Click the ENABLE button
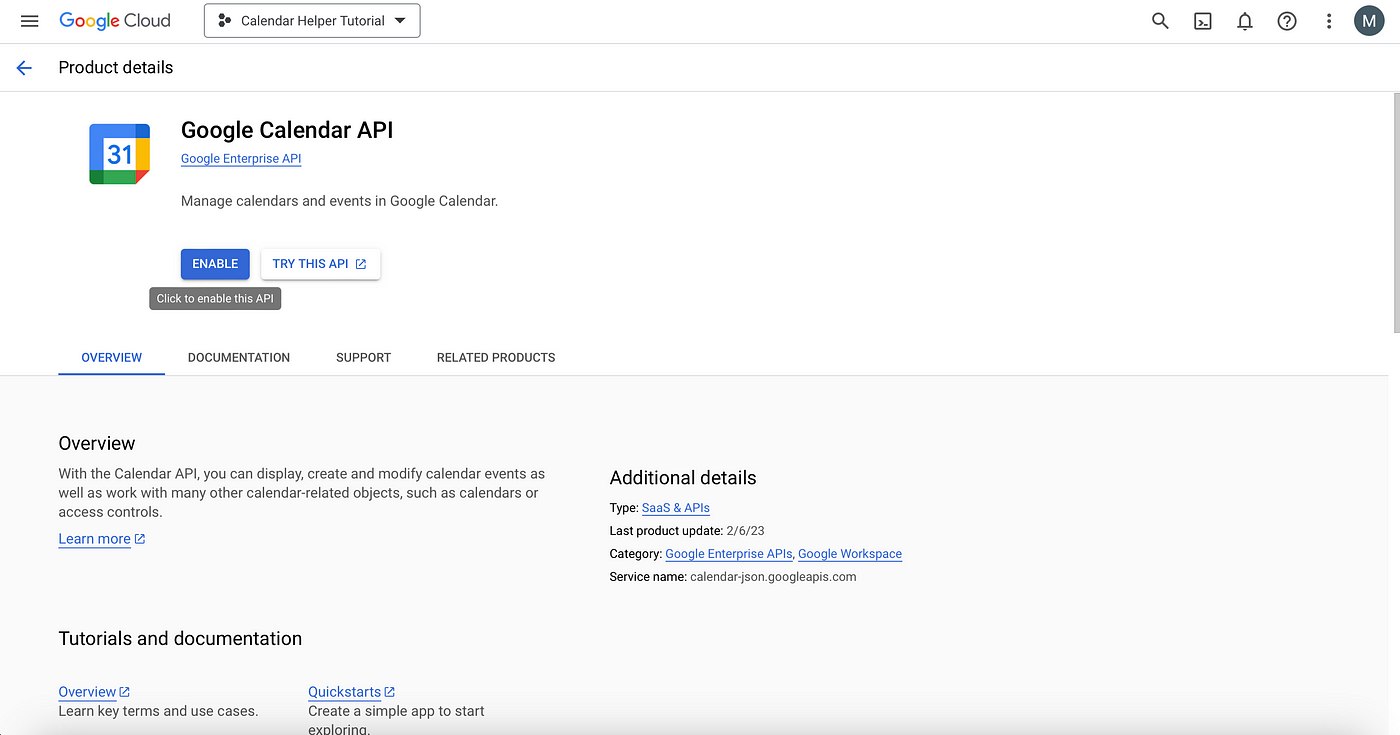This screenshot has height=735, width=1400. pos(215,264)
